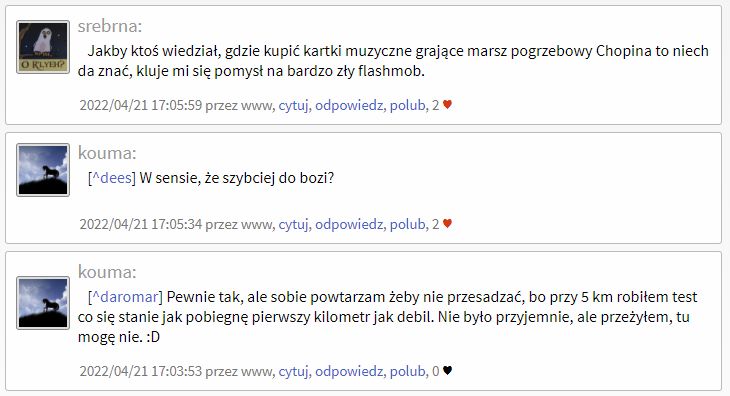Image resolution: width=730 pixels, height=396 pixels.
Task: Reply to kouma's 17:05:34 post with 'odpowiedz'
Action: coord(349,225)
